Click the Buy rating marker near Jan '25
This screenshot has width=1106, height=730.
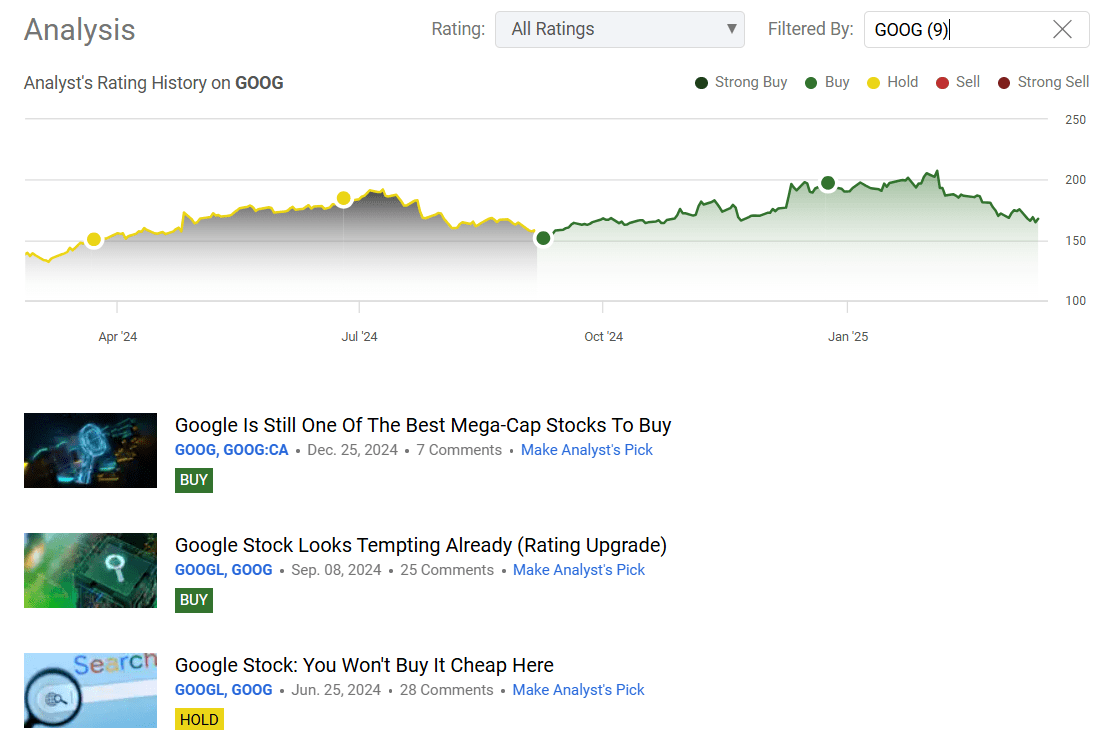tap(827, 182)
